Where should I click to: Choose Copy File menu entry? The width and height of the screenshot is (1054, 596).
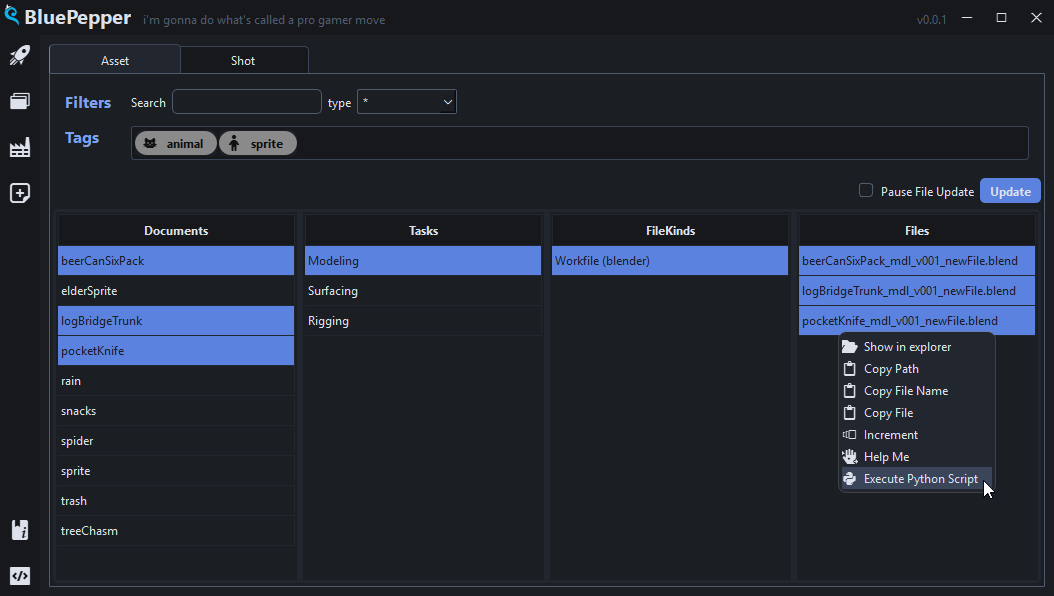(x=917, y=413)
